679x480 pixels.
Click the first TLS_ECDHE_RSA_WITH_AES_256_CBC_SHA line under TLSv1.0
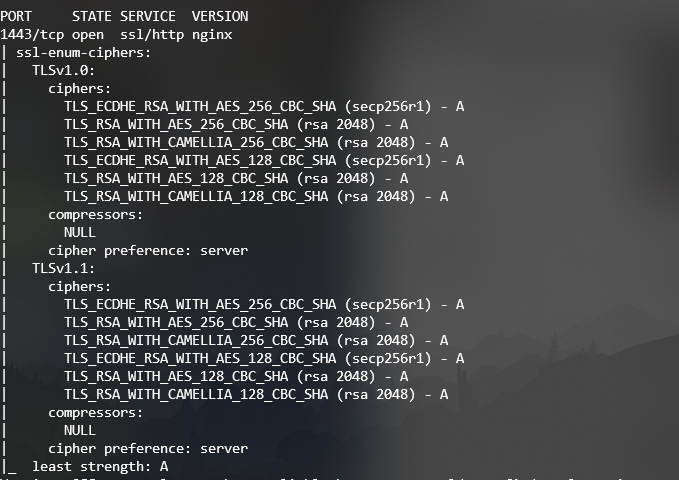click(264, 107)
